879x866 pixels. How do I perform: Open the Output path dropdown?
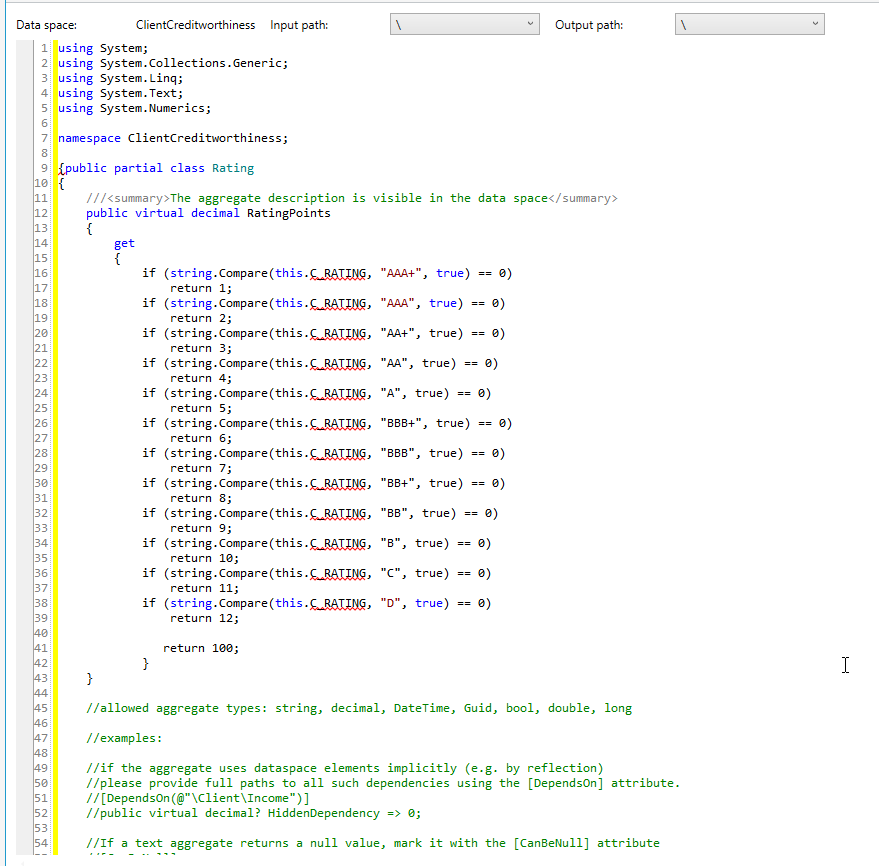(x=750, y=24)
